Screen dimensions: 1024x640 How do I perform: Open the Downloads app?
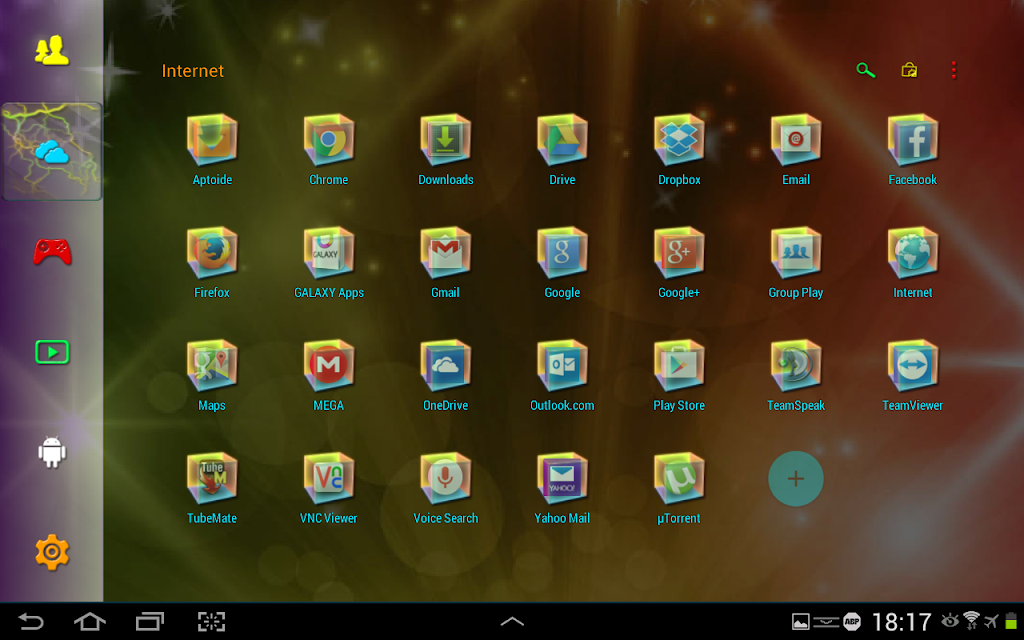click(445, 140)
